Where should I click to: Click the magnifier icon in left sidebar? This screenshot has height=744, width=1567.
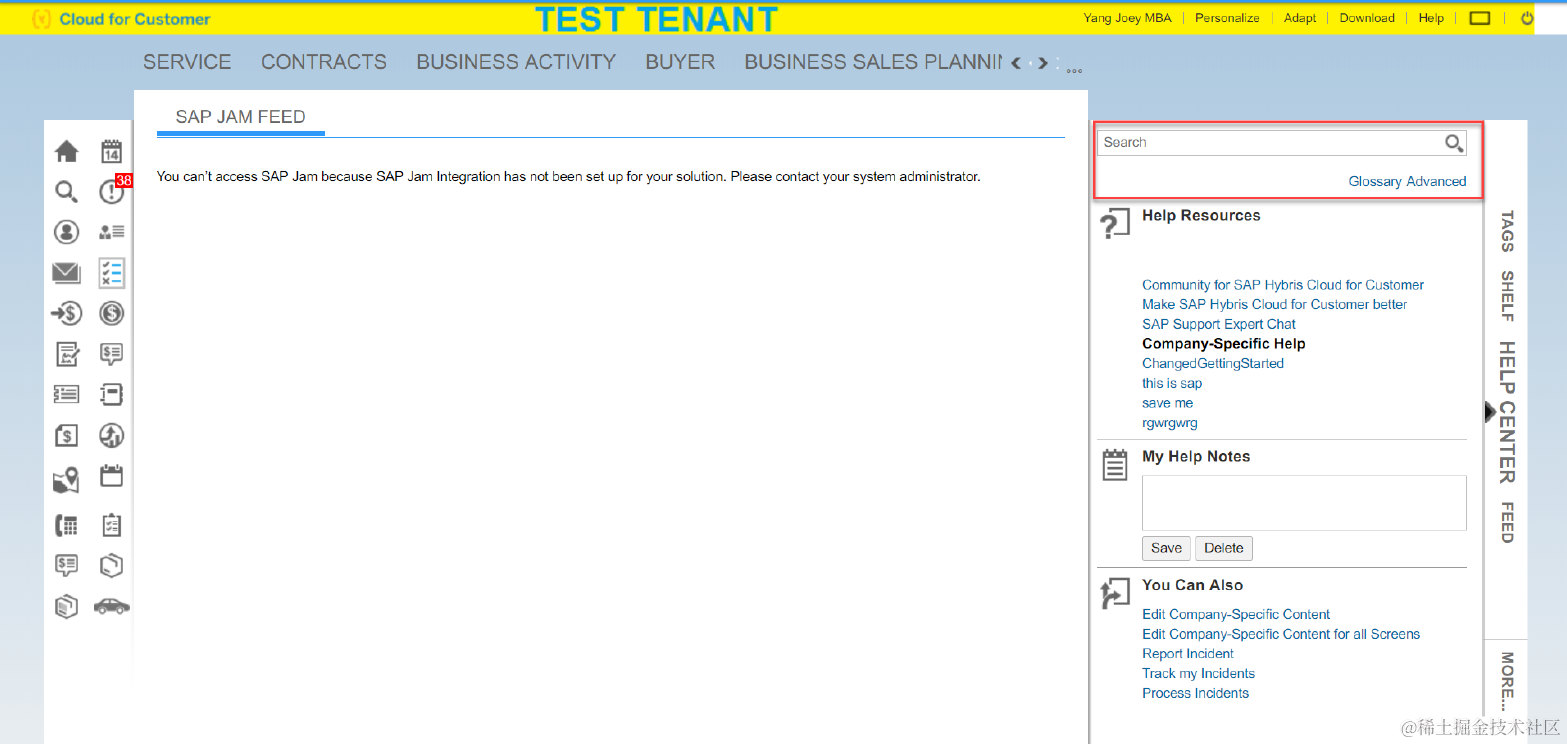[66, 192]
